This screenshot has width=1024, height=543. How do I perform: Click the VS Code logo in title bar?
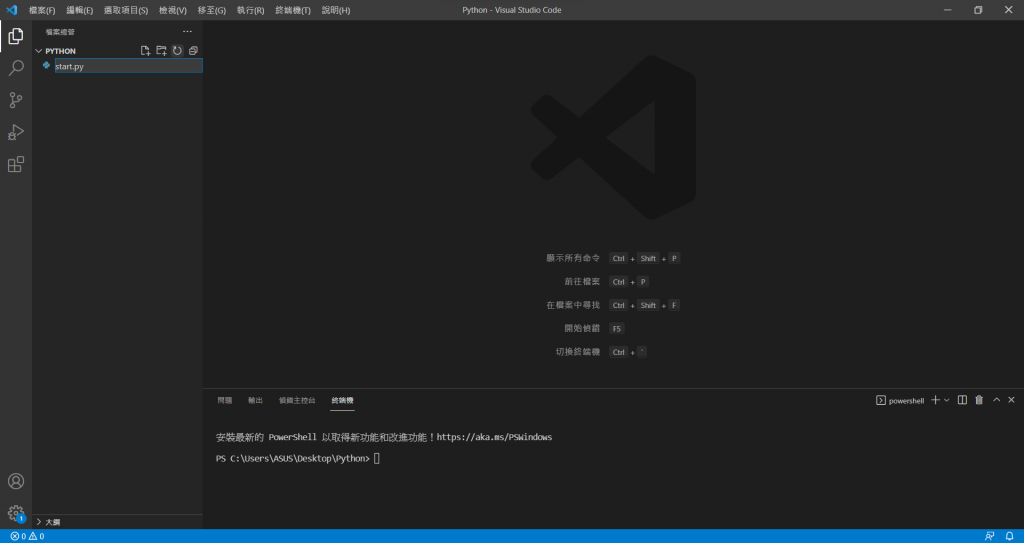coord(11,10)
